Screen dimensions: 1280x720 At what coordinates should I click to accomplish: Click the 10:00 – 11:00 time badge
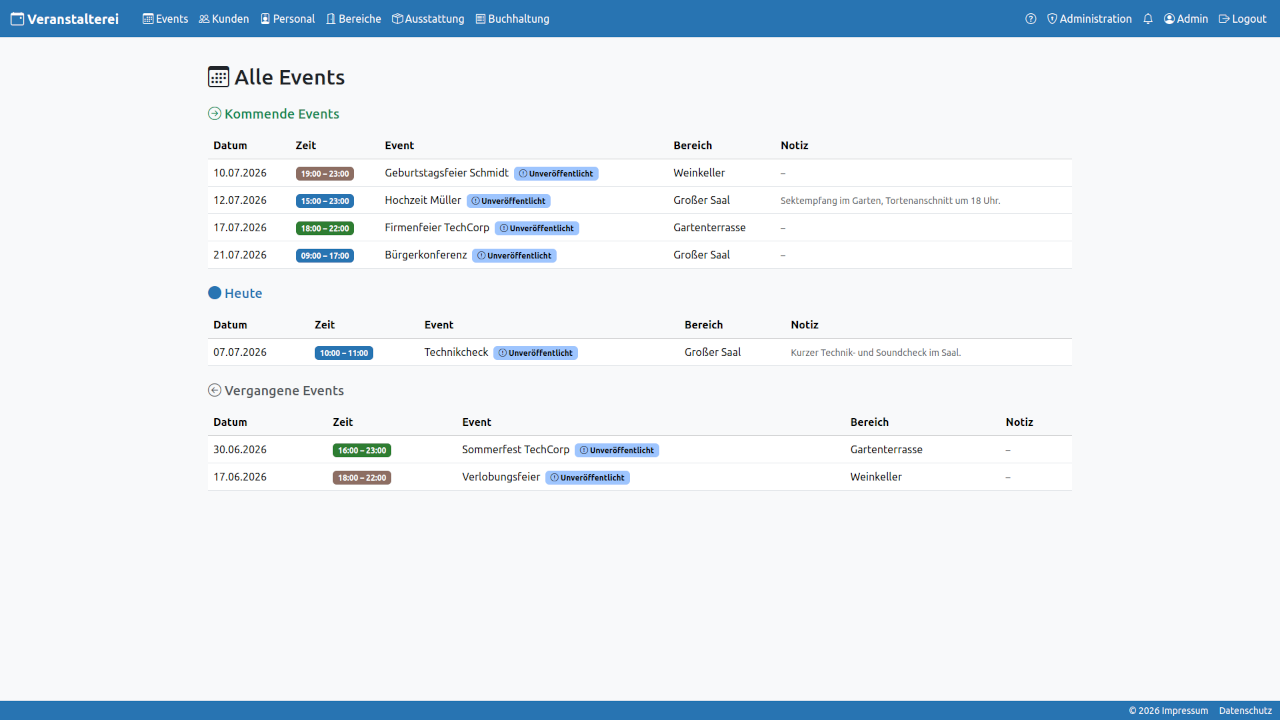(x=344, y=353)
